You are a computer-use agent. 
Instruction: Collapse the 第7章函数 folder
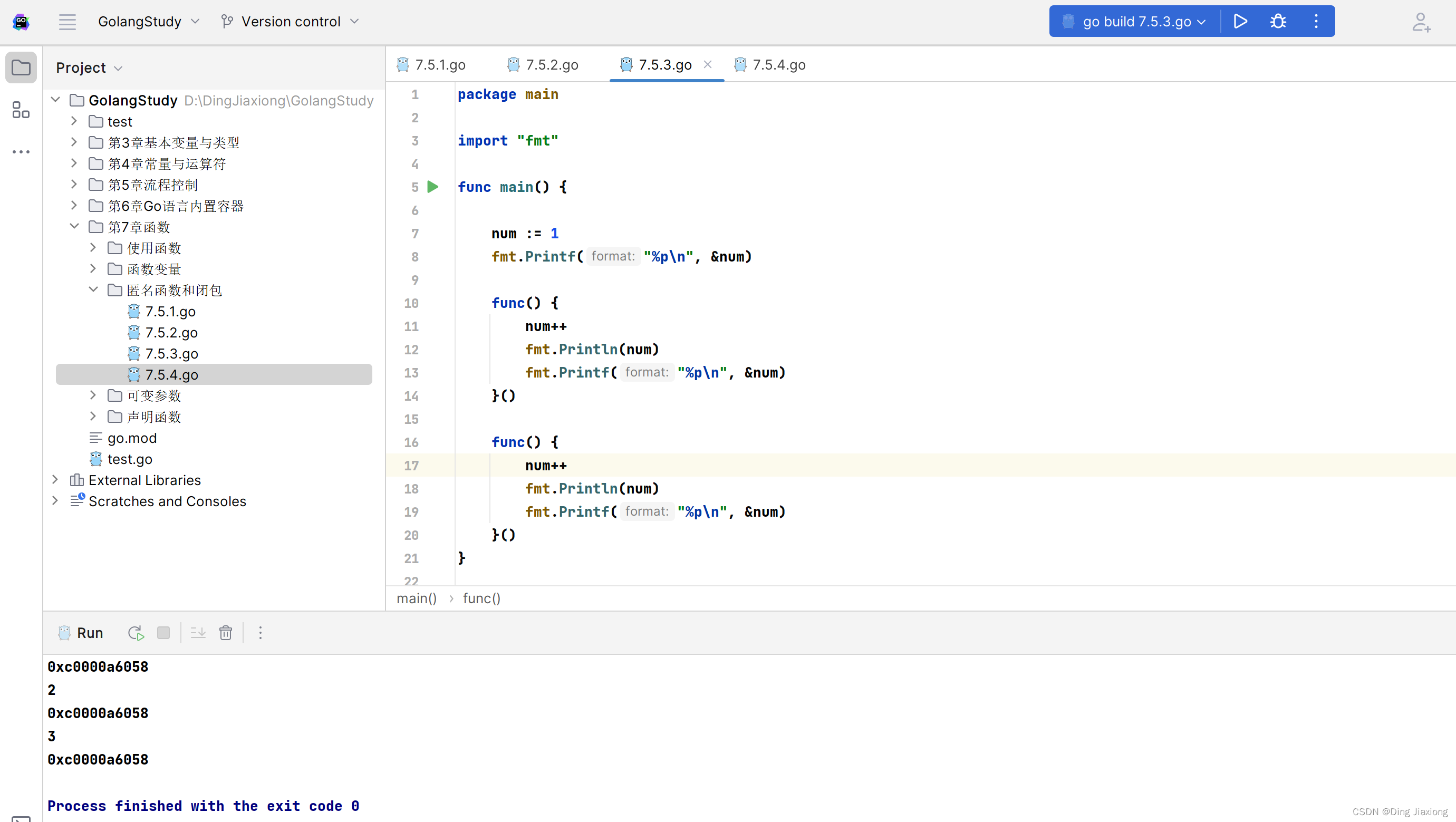(74, 227)
